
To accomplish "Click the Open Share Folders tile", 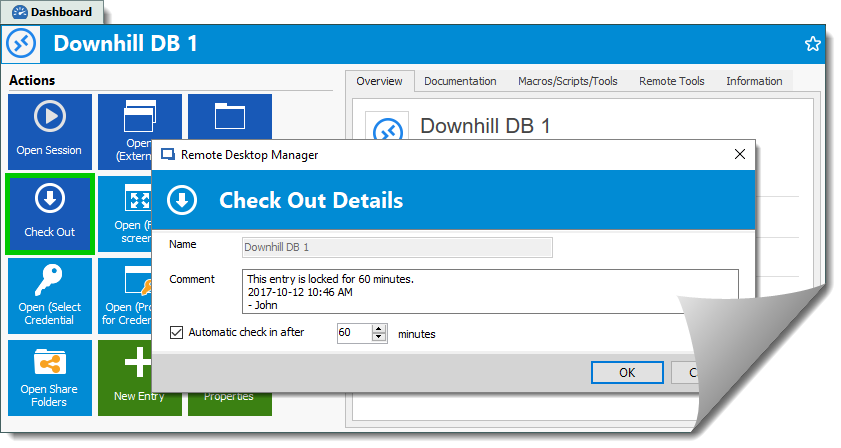I will click(49, 377).
